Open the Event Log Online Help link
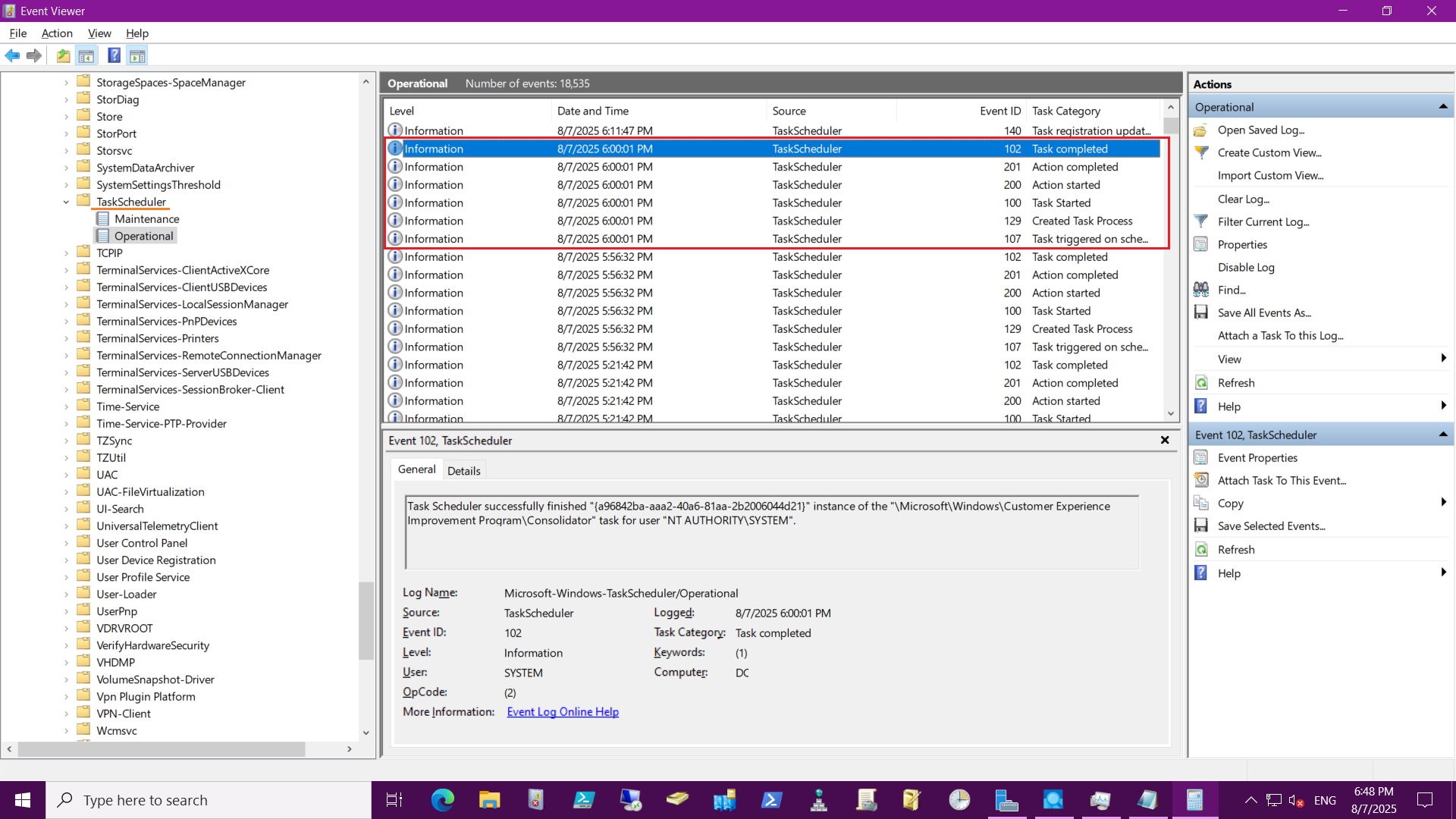Viewport: 1456px width, 819px height. (x=563, y=712)
